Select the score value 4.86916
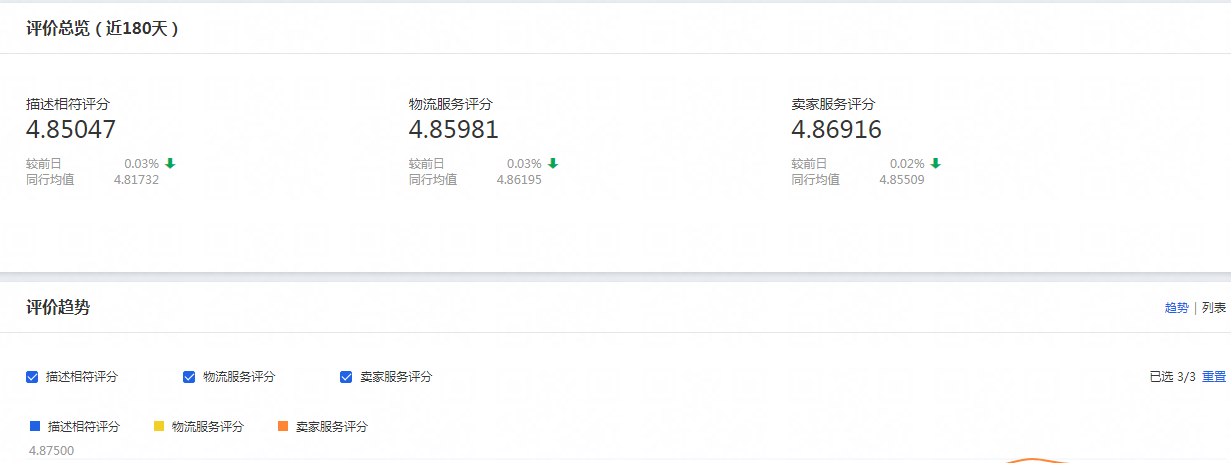Image resolution: width=1231 pixels, height=463 pixels. tap(837, 129)
